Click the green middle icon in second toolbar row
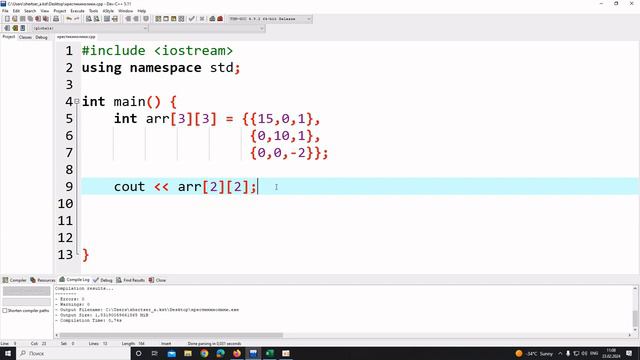This screenshot has width=640, height=360. pyautogui.click(x=15, y=28)
